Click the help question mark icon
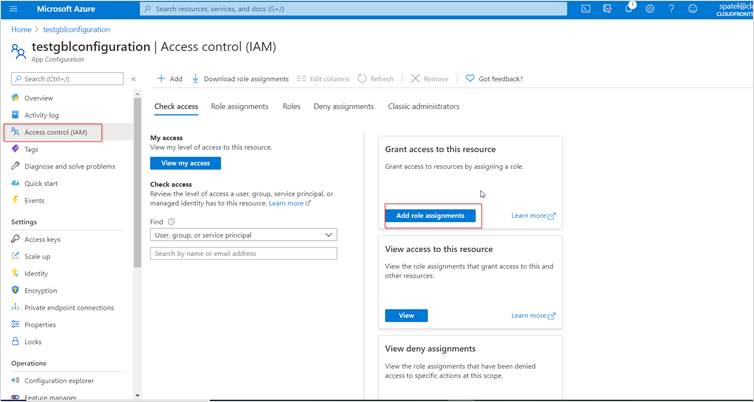 click(x=672, y=9)
